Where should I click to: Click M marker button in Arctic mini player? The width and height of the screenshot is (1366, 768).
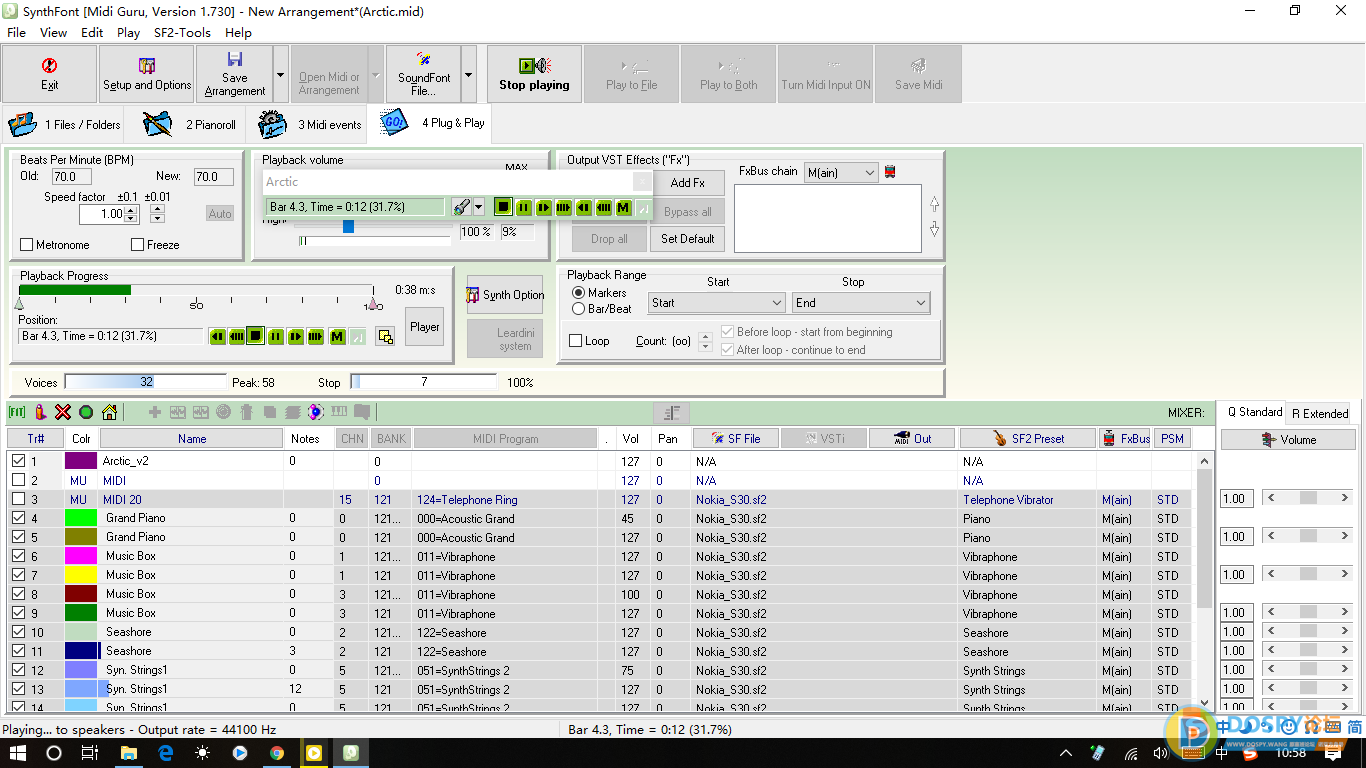[x=624, y=207]
